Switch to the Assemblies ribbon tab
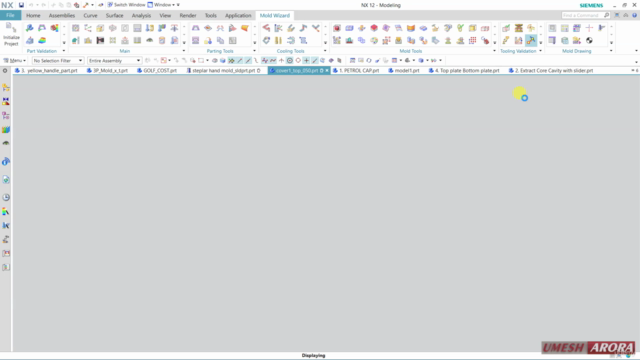The height and width of the screenshot is (360, 640). [x=62, y=16]
